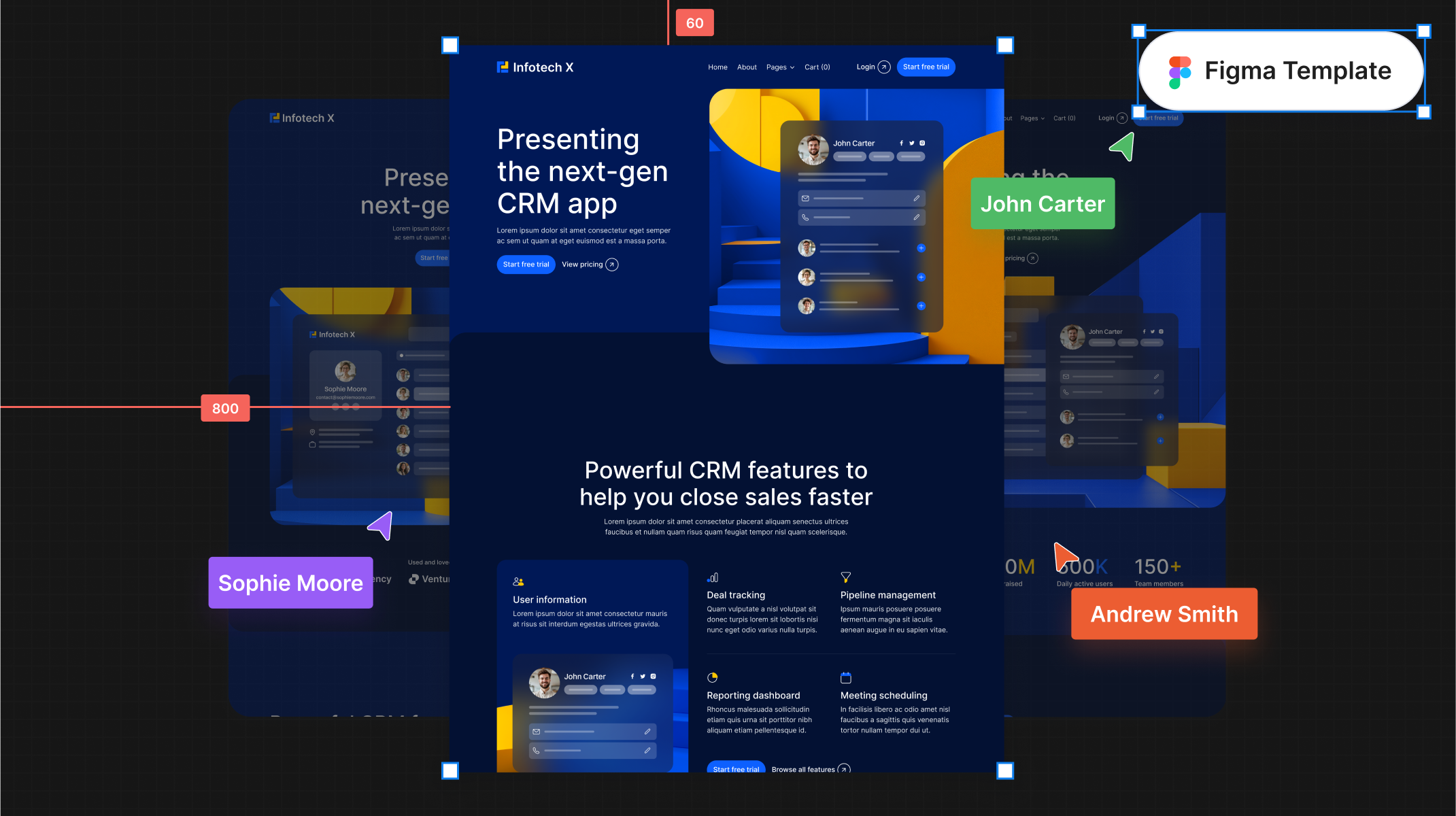Click the Figma logo icon in template badge

1178,69
